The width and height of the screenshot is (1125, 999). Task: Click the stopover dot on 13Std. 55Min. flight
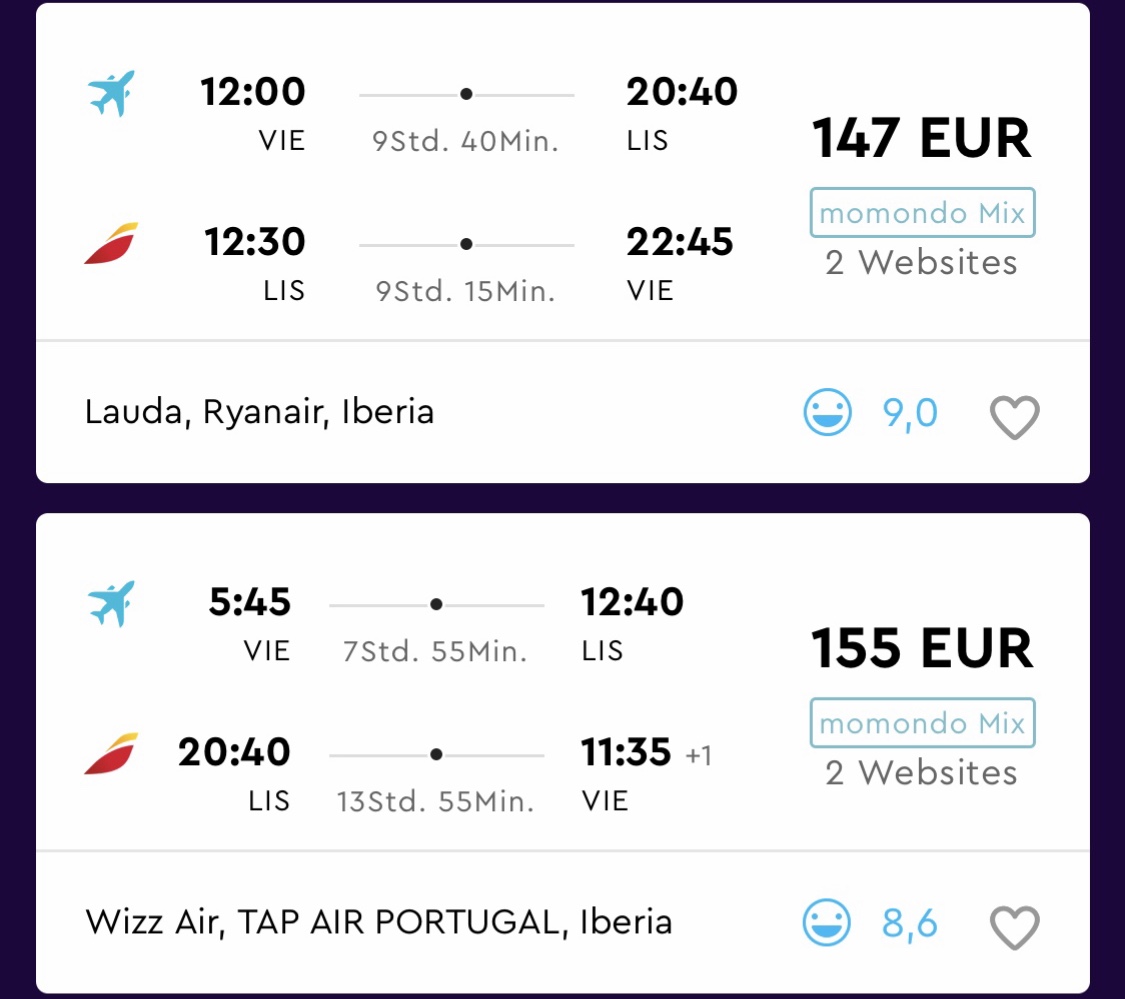[x=436, y=755]
